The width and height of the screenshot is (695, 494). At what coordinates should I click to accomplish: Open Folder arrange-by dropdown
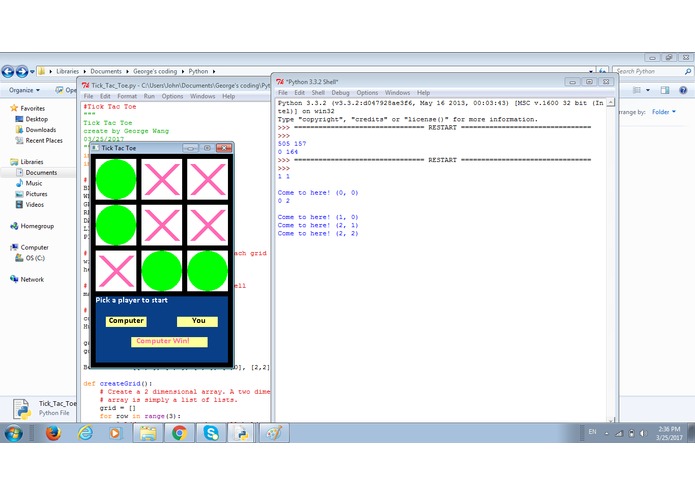[x=664, y=112]
